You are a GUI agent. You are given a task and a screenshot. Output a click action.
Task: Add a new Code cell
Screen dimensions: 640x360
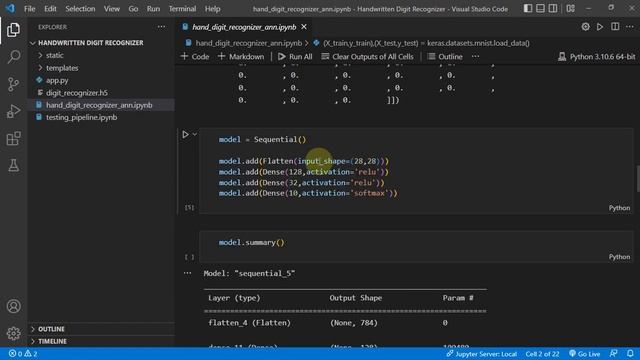click(195, 57)
